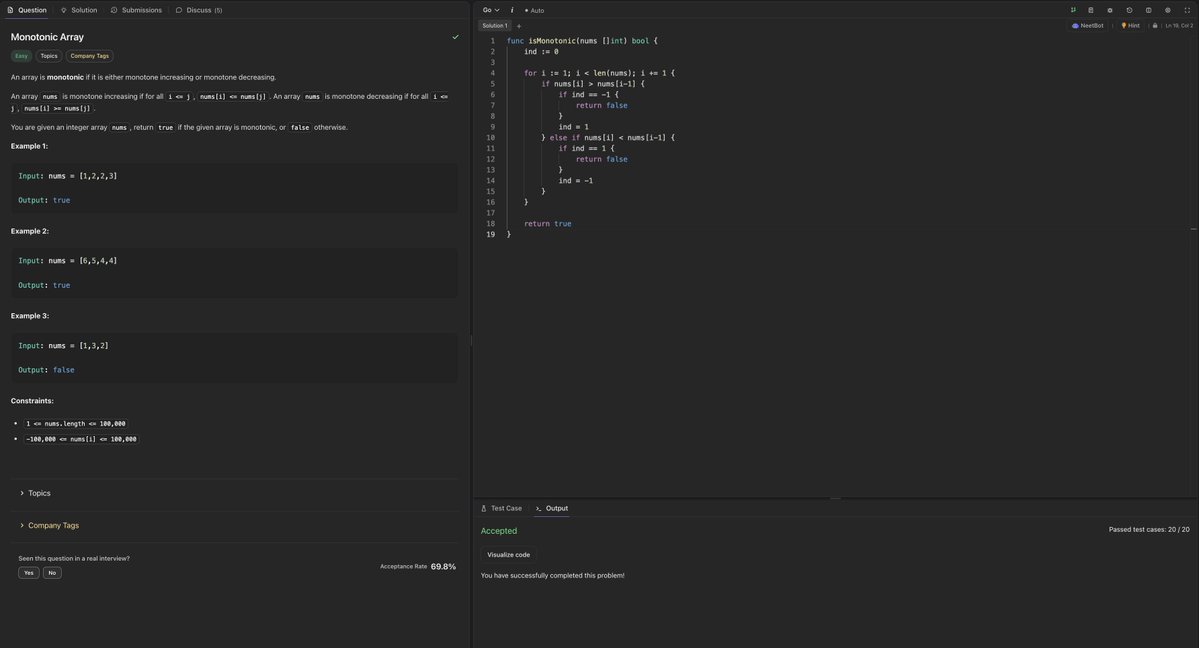Click the Hint lightbulb
The width and height of the screenshot is (1199, 648).
(x=1130, y=25)
